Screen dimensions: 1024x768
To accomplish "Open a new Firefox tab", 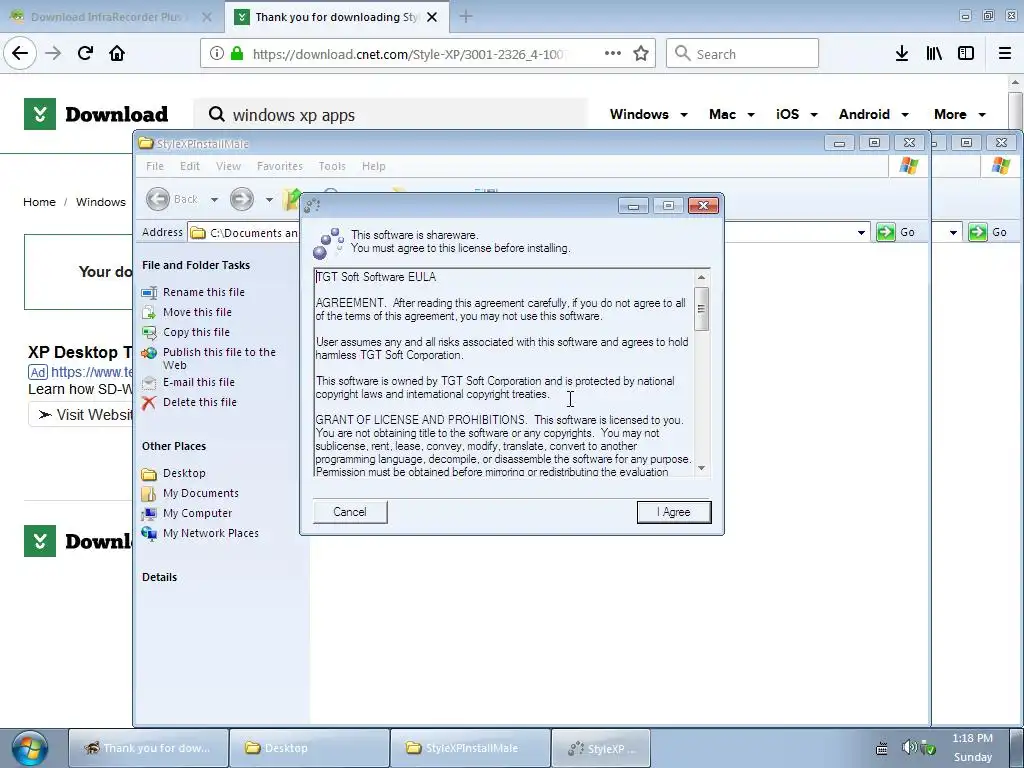I will [x=466, y=17].
